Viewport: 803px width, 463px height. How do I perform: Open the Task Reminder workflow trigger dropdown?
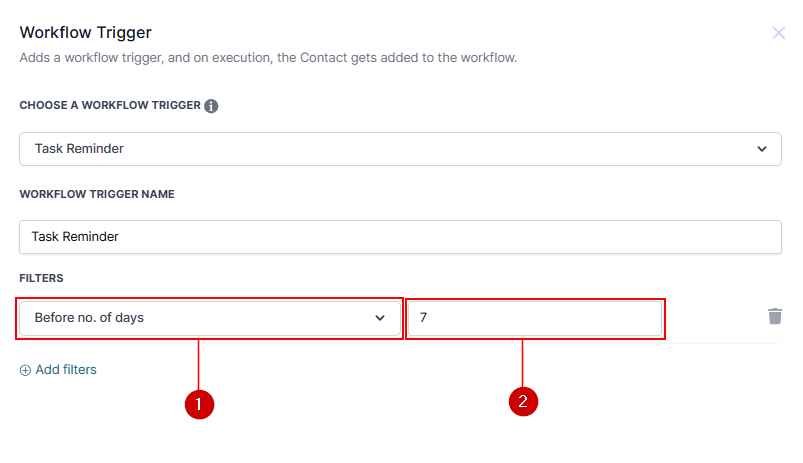[400, 149]
